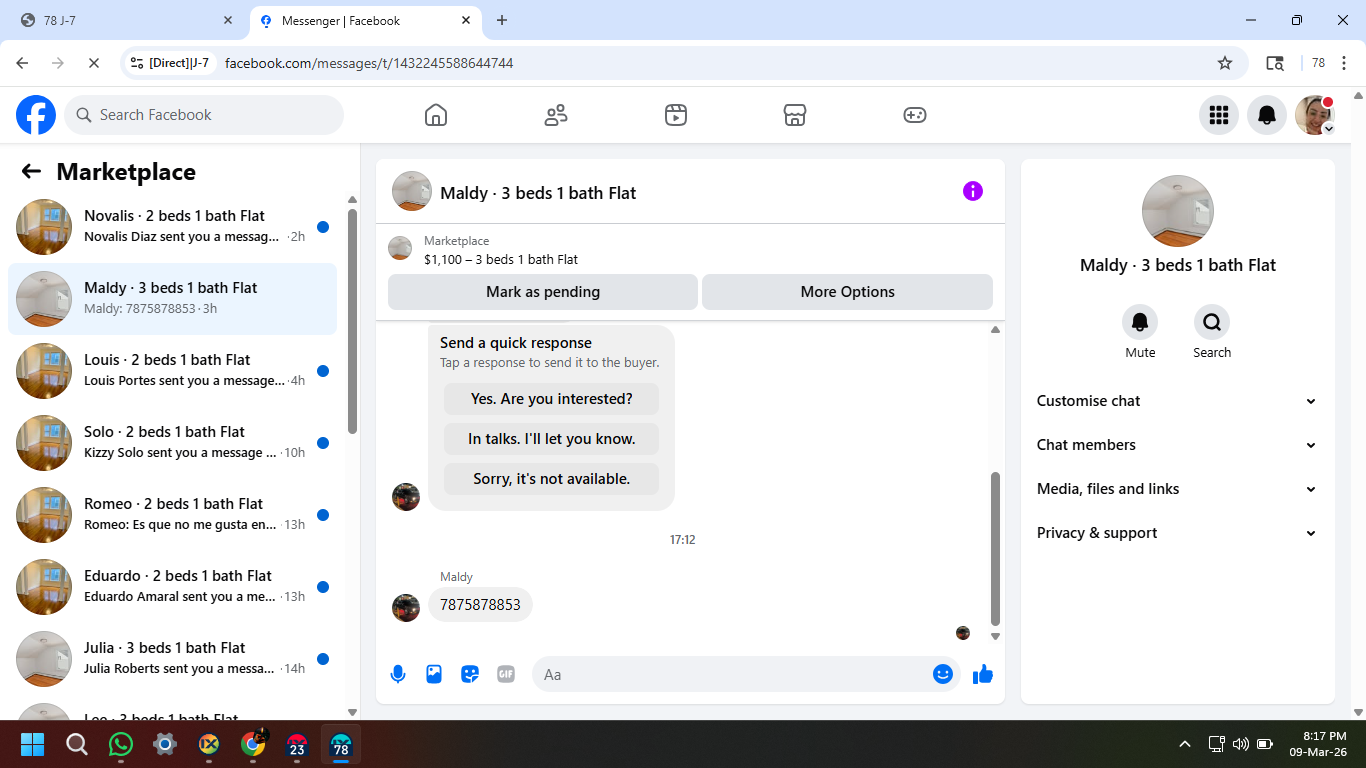
Task: Expand Media, files and links section
Action: [1177, 489]
